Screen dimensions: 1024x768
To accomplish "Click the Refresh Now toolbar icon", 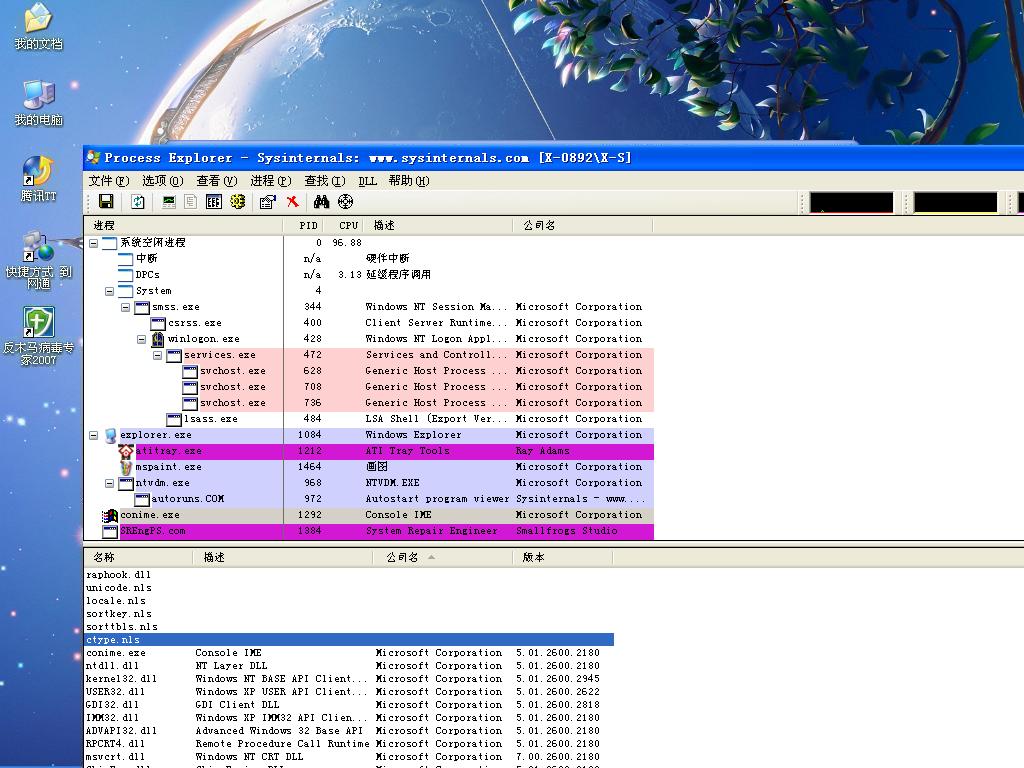I will (138, 202).
